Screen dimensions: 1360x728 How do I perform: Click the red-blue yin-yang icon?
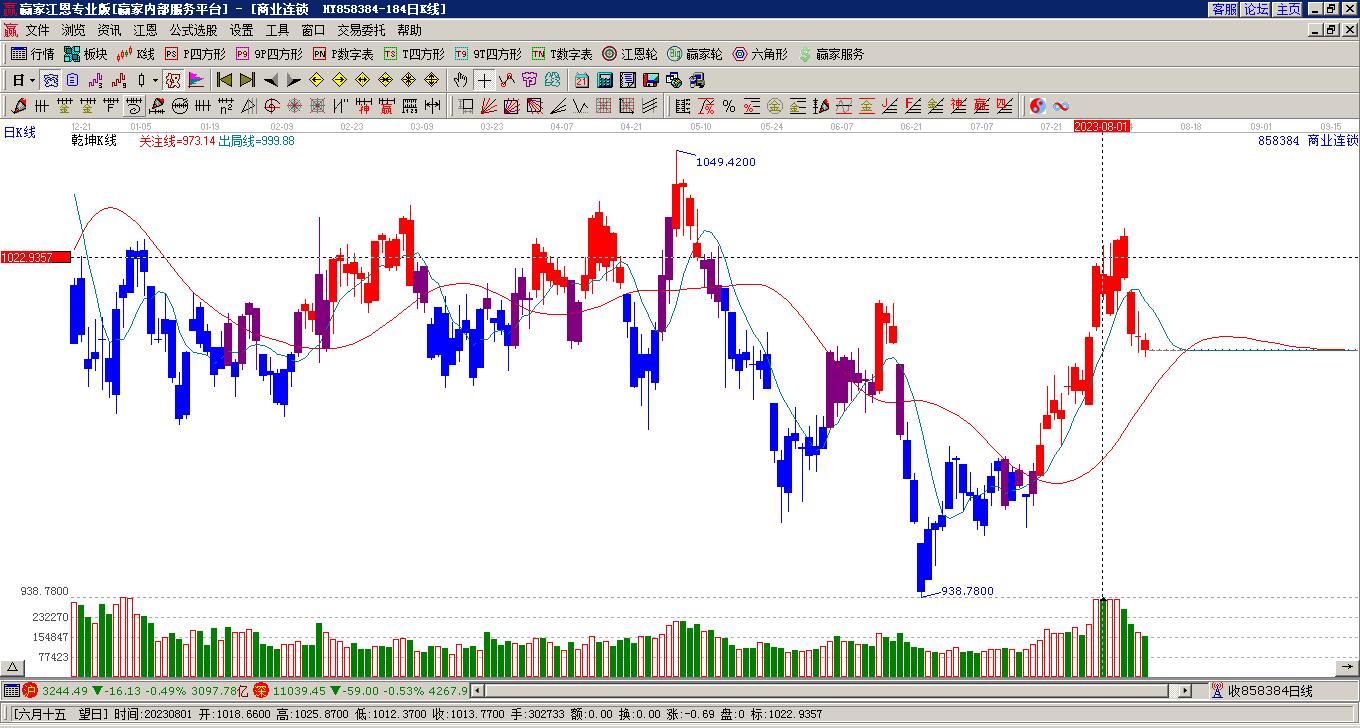click(1038, 106)
